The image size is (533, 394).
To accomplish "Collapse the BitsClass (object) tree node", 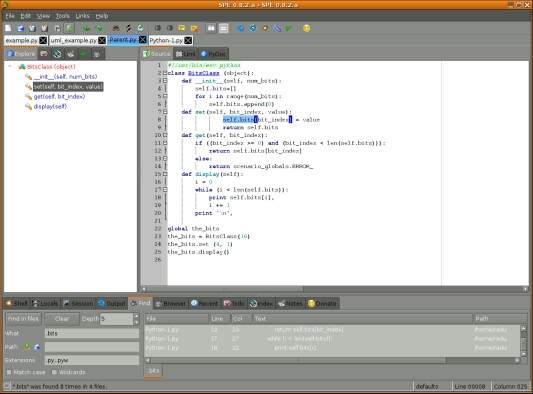I will (x=10, y=67).
